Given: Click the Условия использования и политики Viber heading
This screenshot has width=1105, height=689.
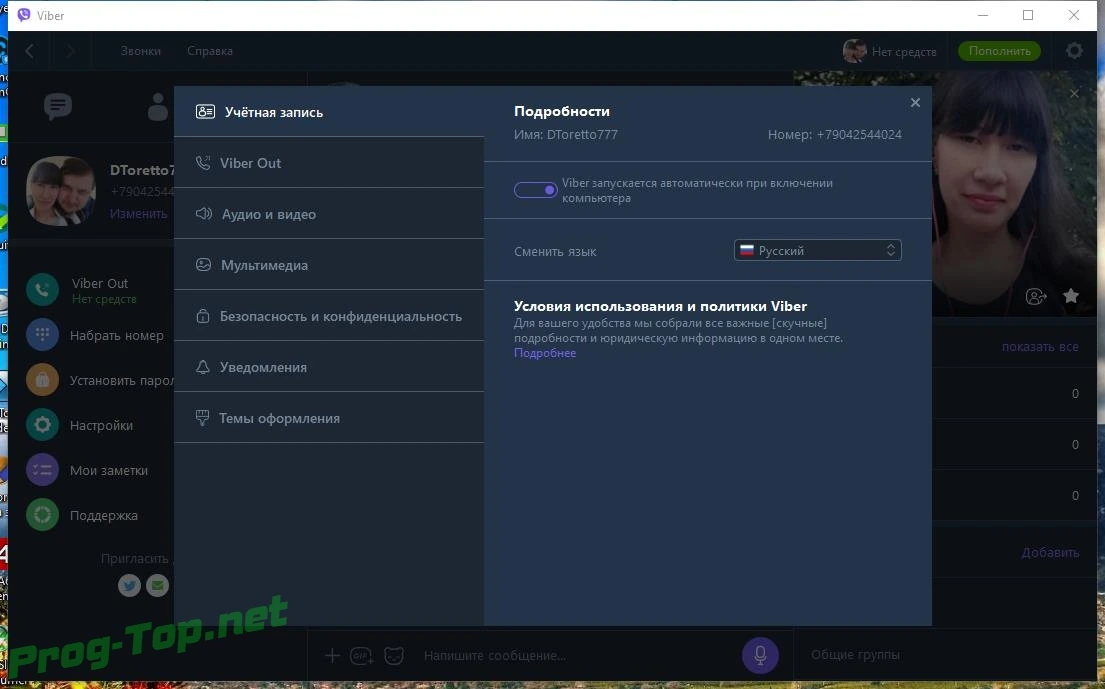Looking at the screenshot, I should (x=660, y=306).
